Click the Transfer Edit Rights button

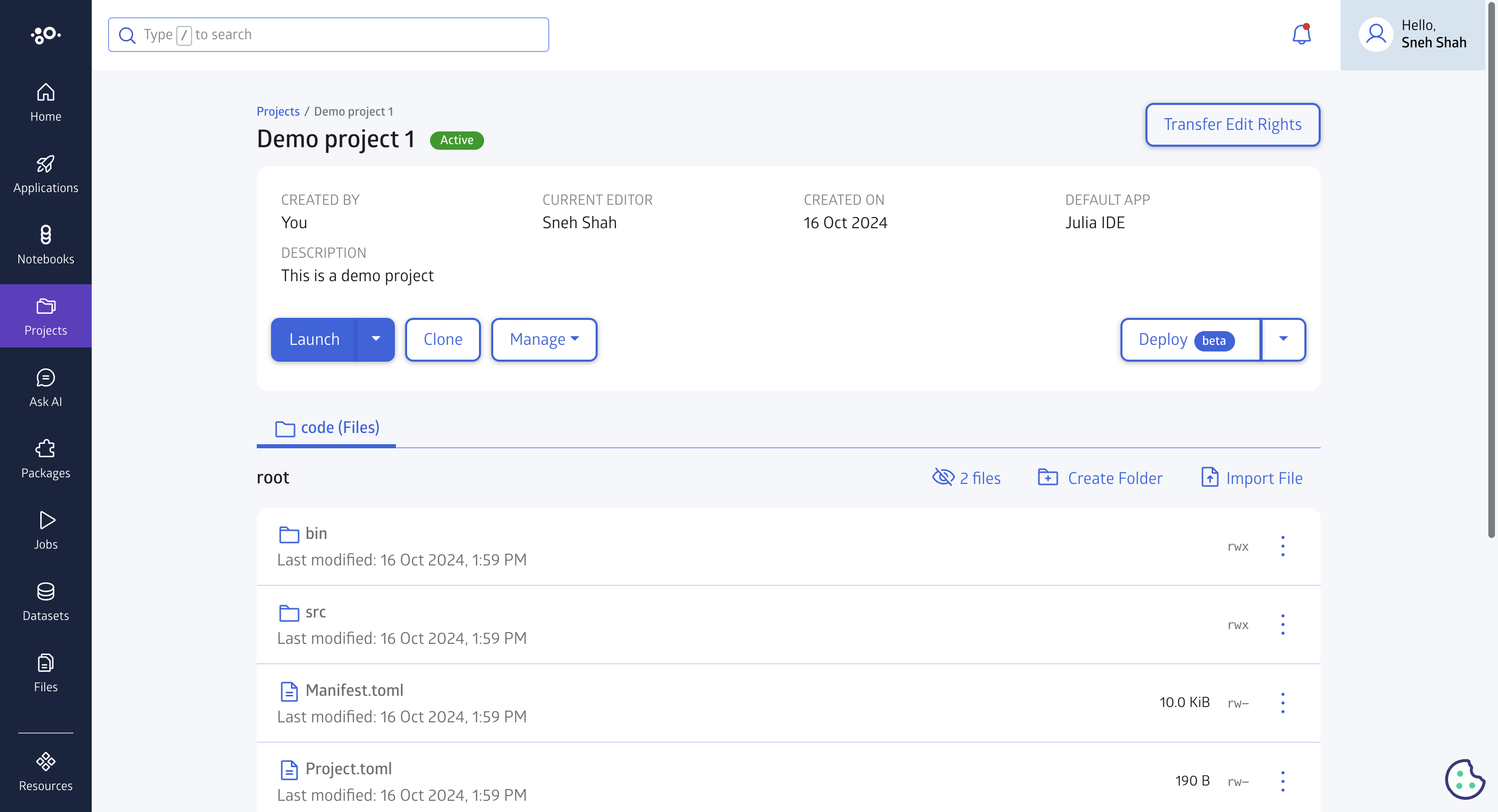tap(1232, 124)
